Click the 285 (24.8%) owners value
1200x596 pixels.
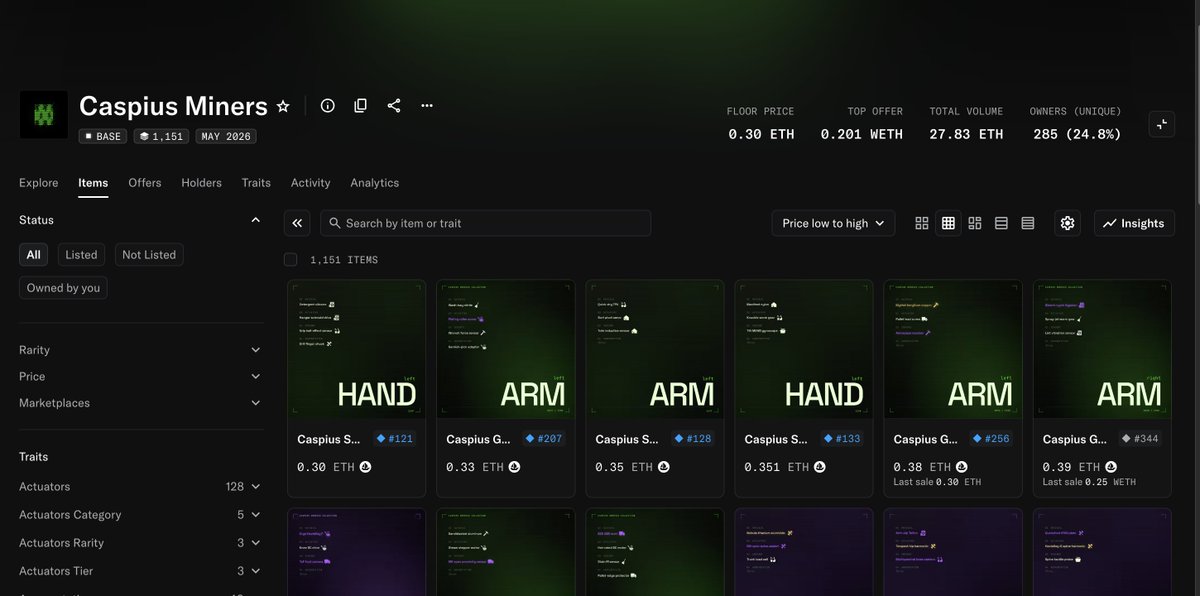(1076, 134)
